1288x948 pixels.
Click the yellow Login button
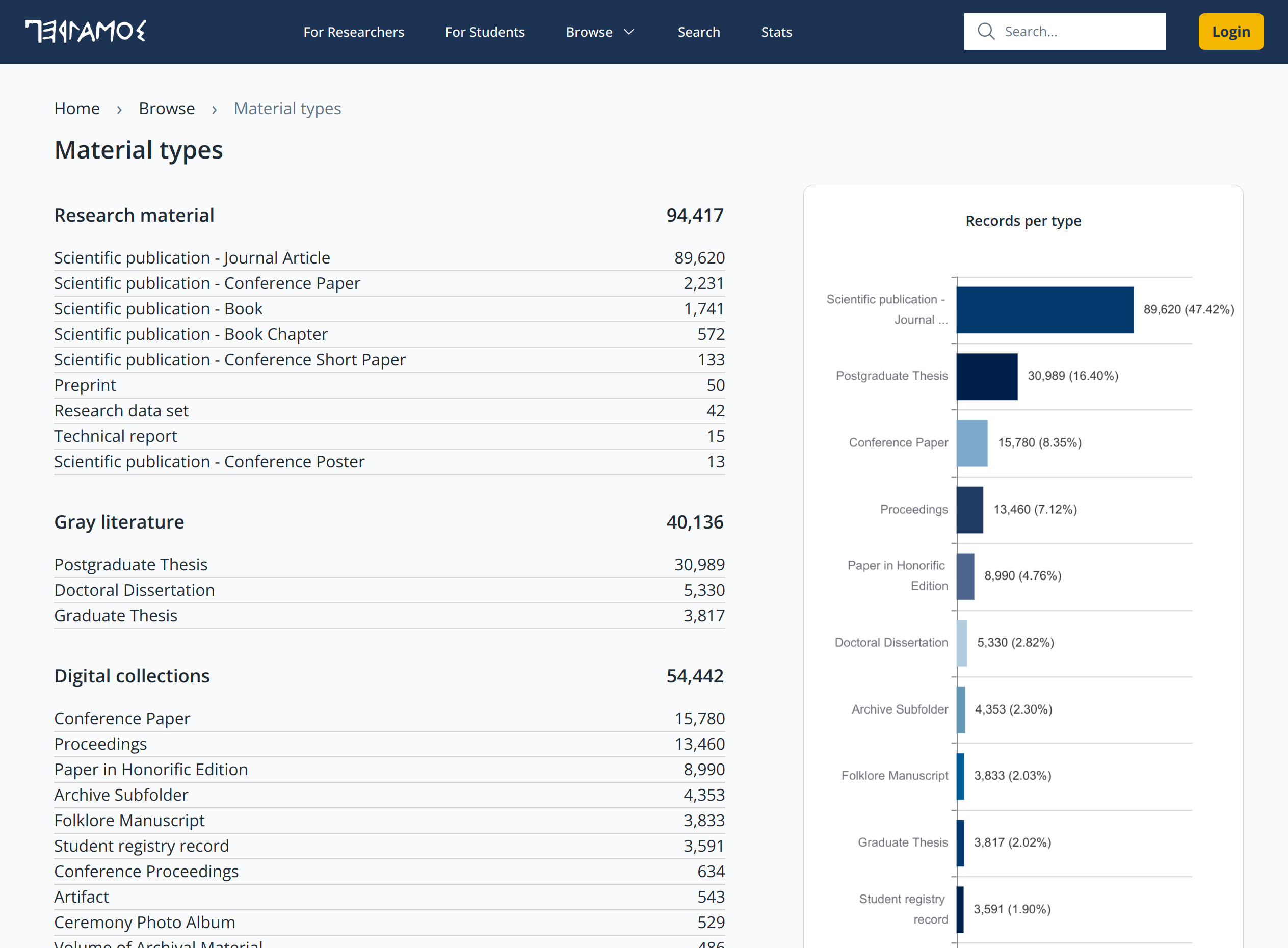[1230, 32]
